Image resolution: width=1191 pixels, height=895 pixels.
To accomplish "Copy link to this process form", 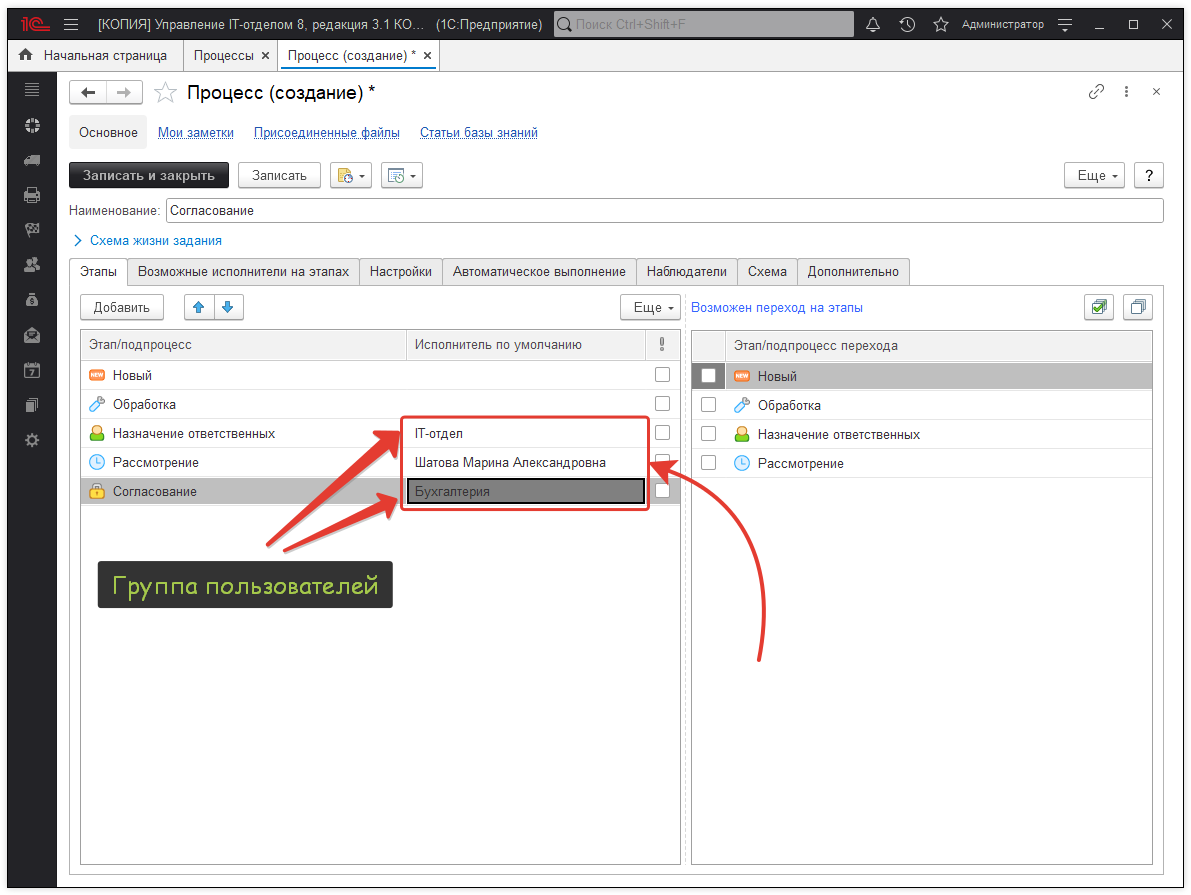I will 1096,92.
